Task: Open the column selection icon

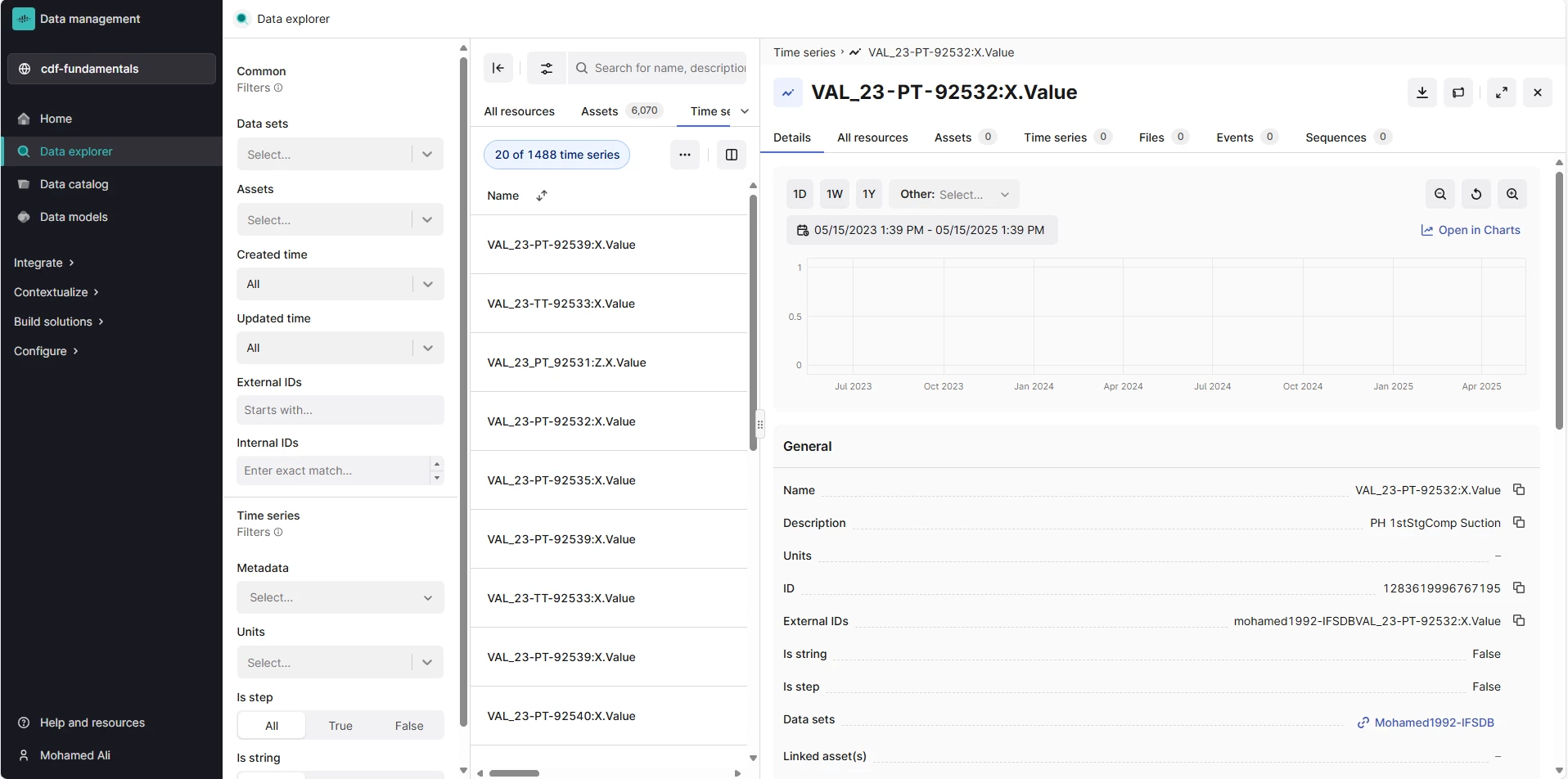Action: click(x=732, y=155)
